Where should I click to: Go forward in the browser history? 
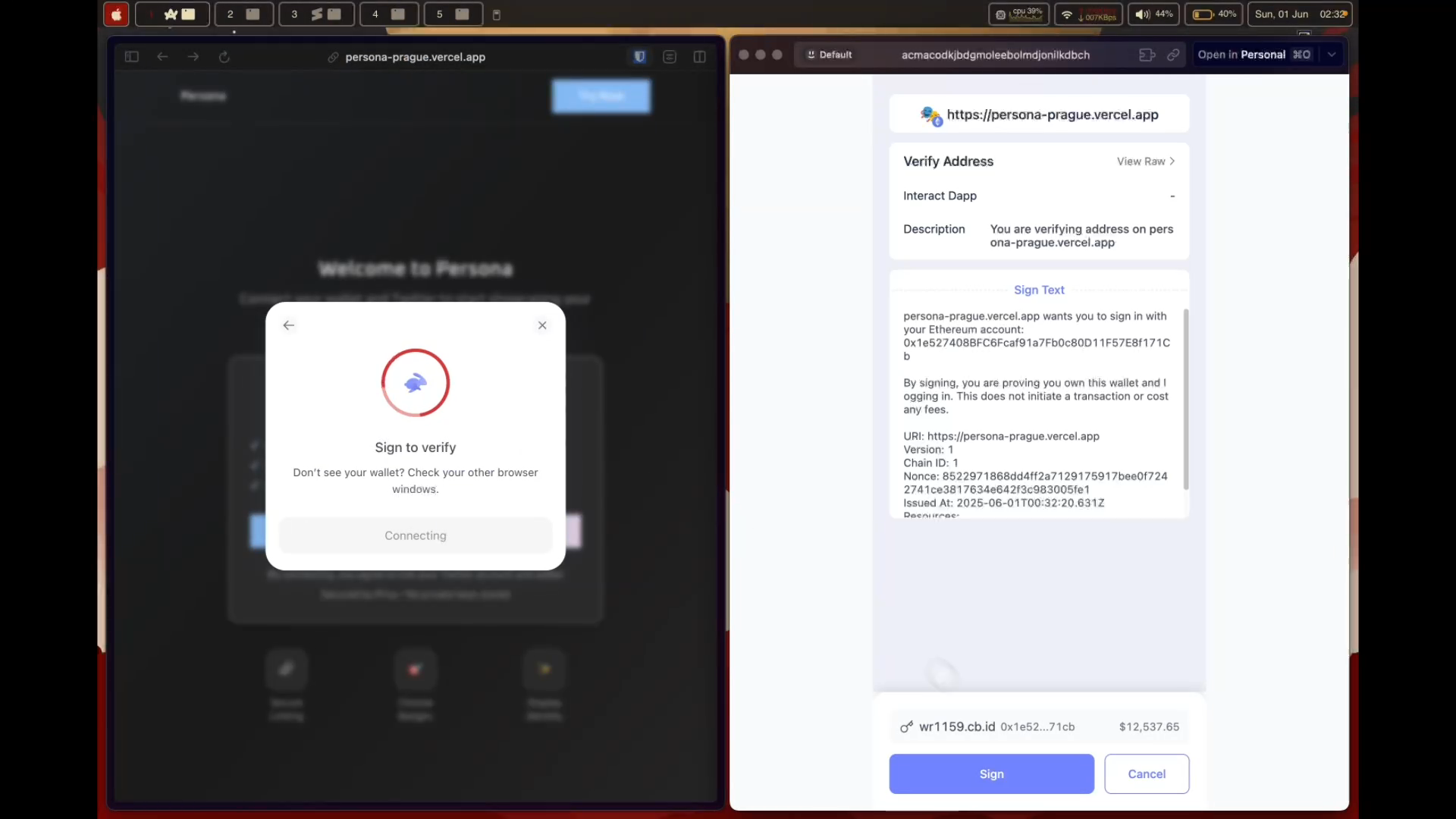click(193, 57)
